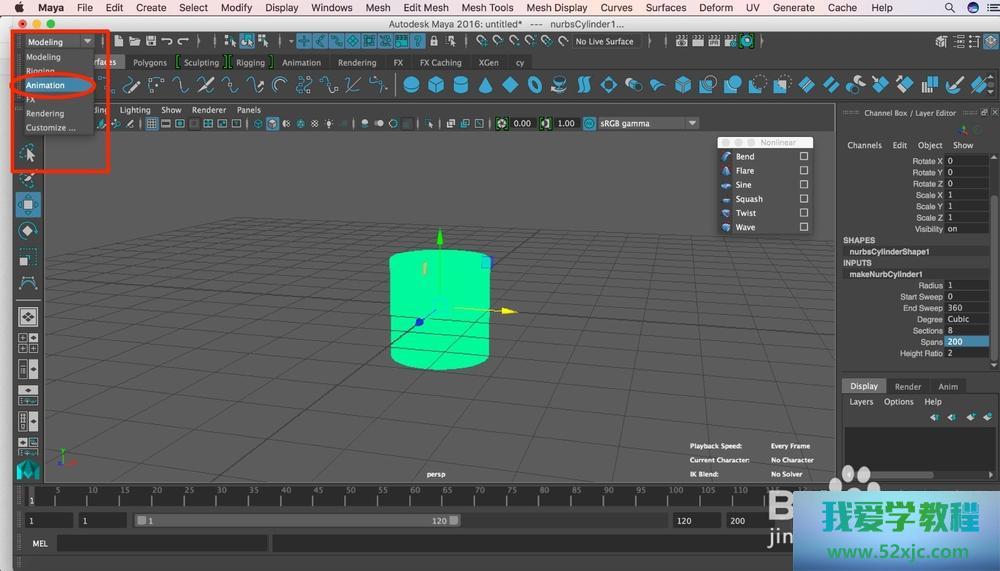1000x571 pixels.
Task: Switch to the Polygons shelf tab
Action: pyautogui.click(x=150, y=62)
